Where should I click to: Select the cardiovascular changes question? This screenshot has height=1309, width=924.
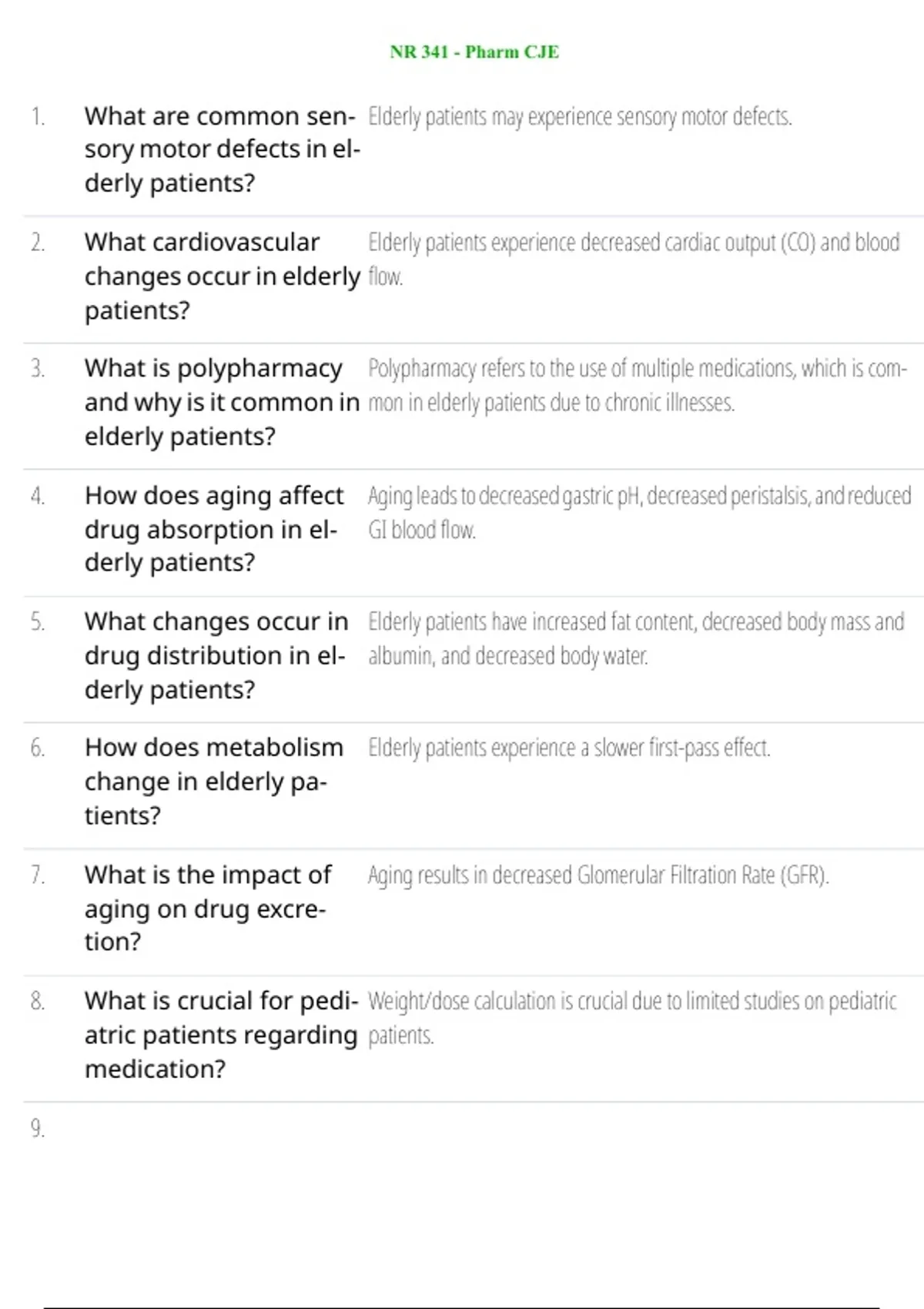[222, 276]
